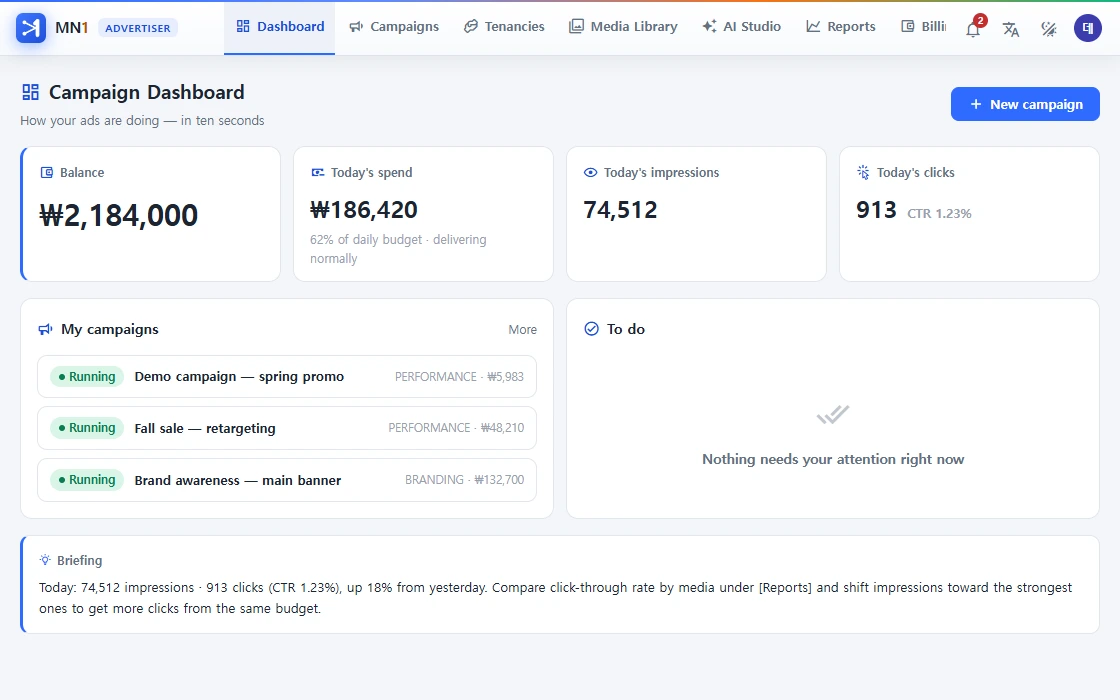Open the Fall sale — retargeting campaign

(287, 428)
